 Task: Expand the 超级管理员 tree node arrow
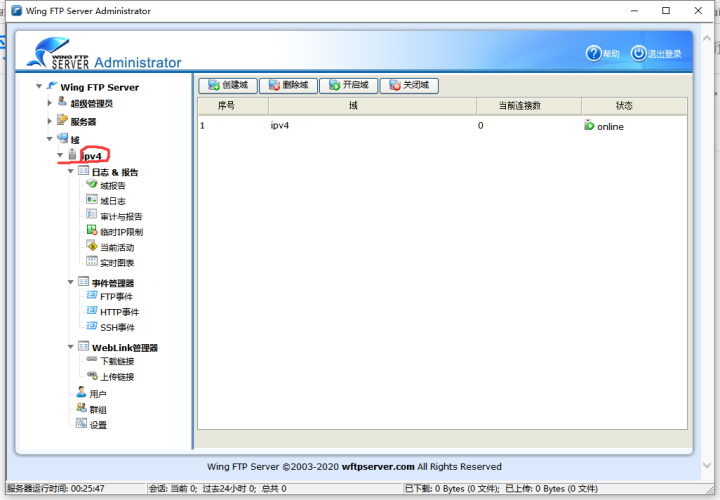click(x=50, y=103)
